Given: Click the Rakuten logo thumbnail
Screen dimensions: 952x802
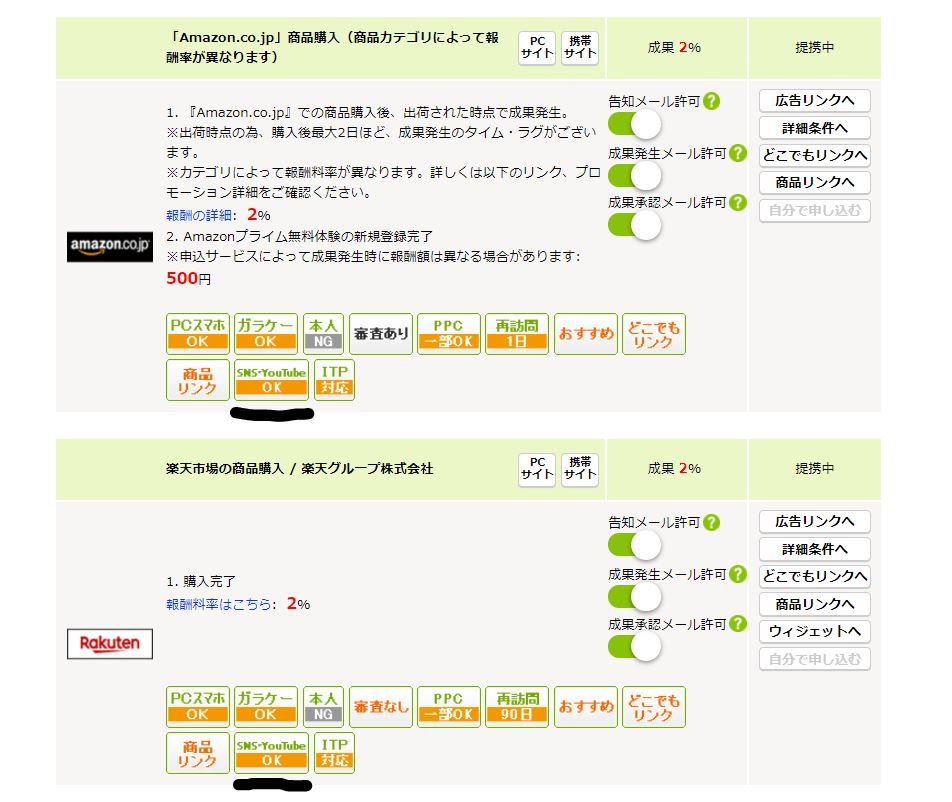Looking at the screenshot, I should coord(110,644).
